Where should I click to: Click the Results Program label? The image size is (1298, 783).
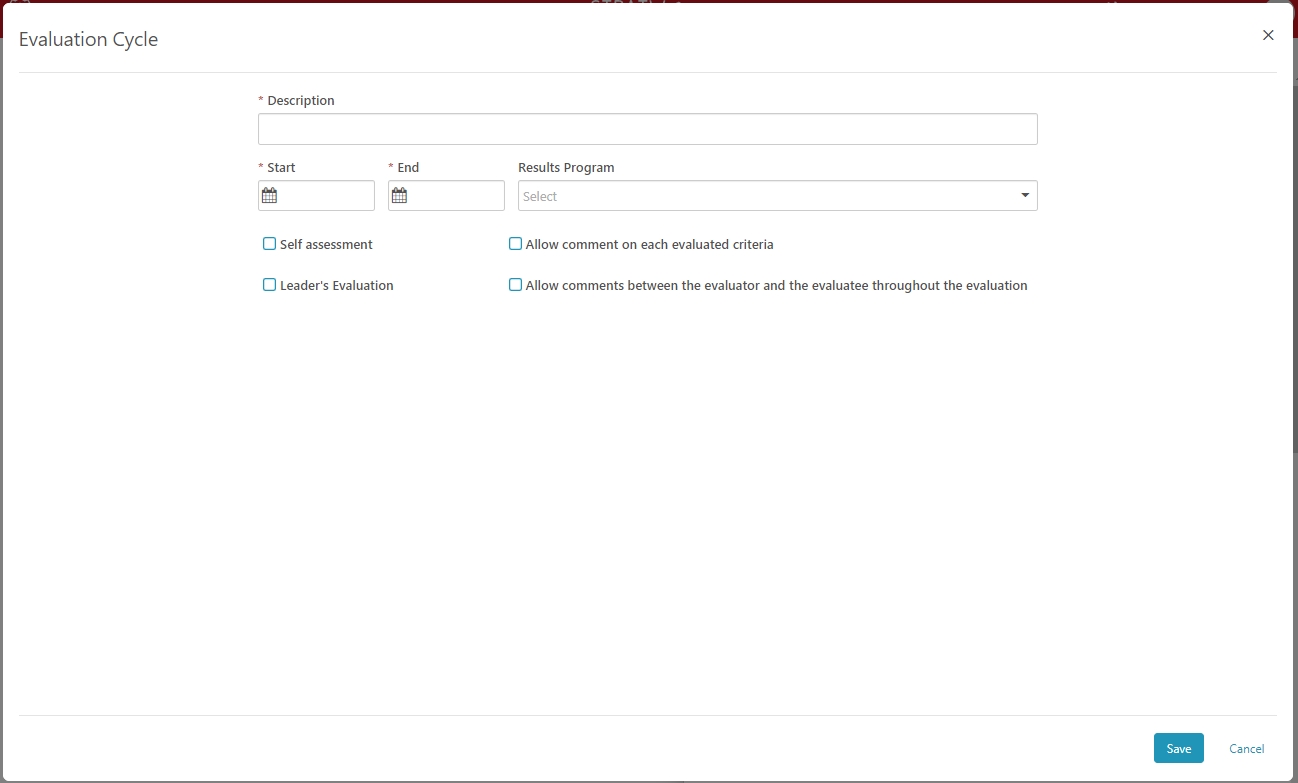tap(566, 168)
